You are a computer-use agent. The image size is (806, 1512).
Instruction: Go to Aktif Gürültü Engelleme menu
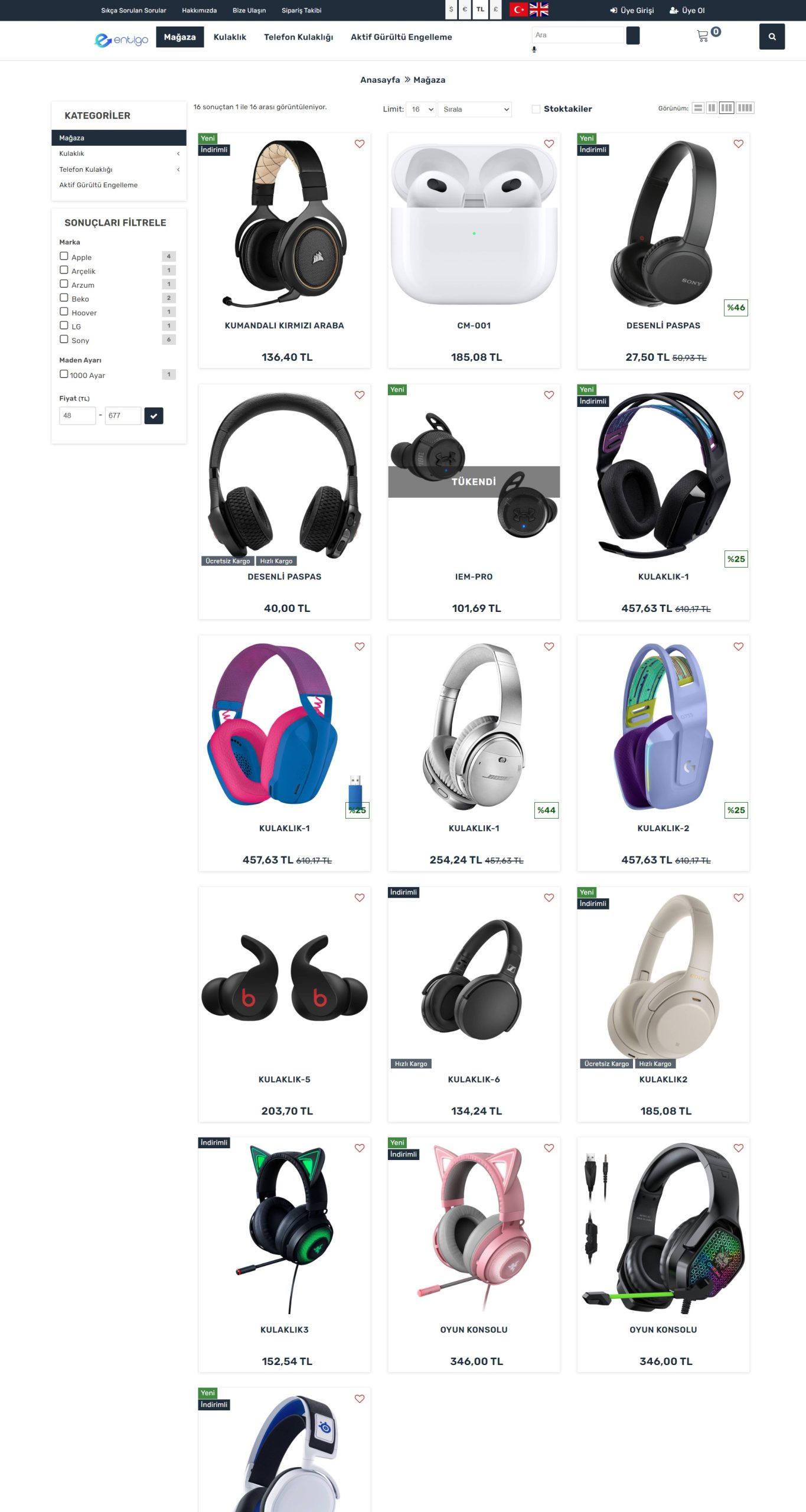pos(402,37)
